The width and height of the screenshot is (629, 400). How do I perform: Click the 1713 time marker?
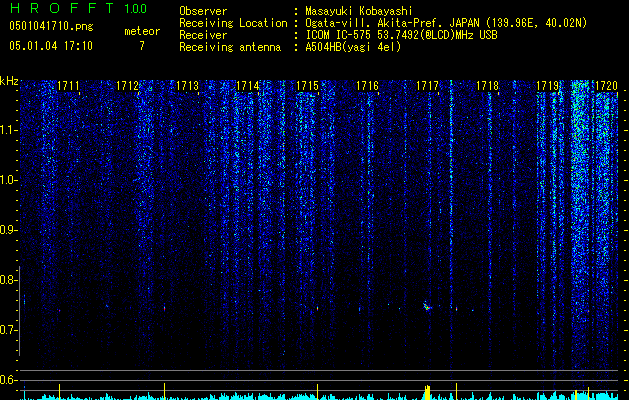pyautogui.click(x=187, y=86)
